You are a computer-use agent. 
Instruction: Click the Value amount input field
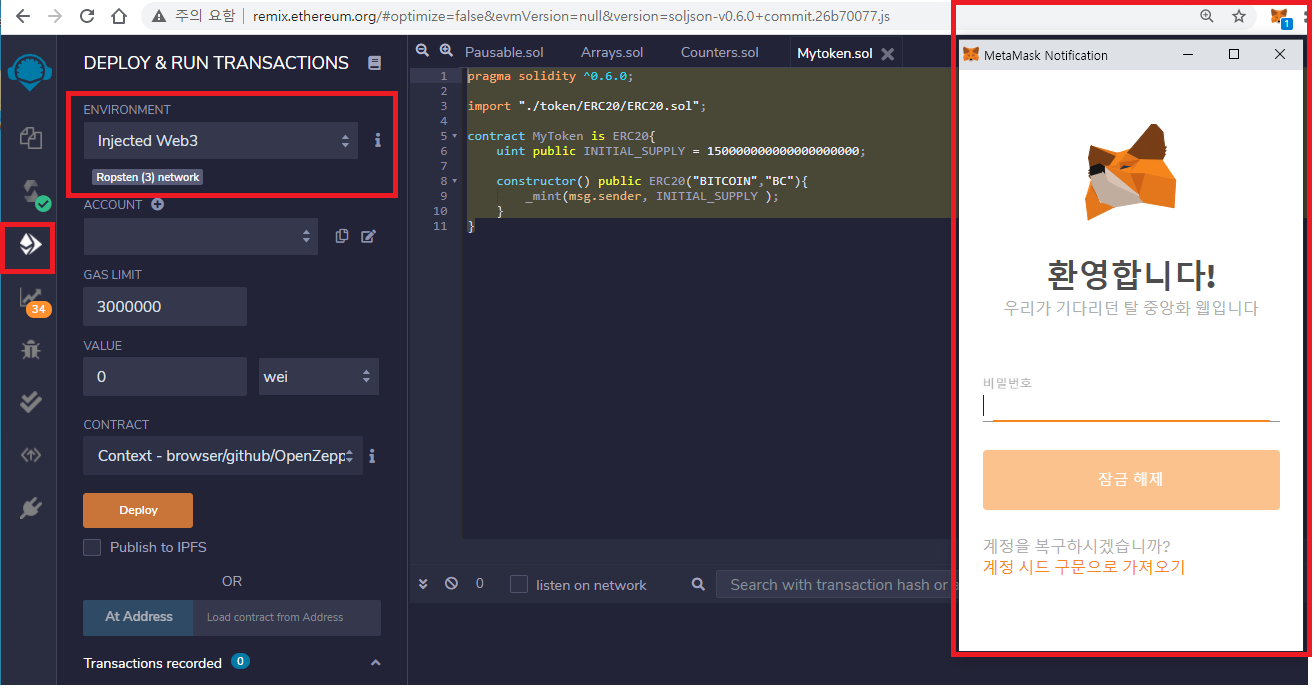(165, 377)
